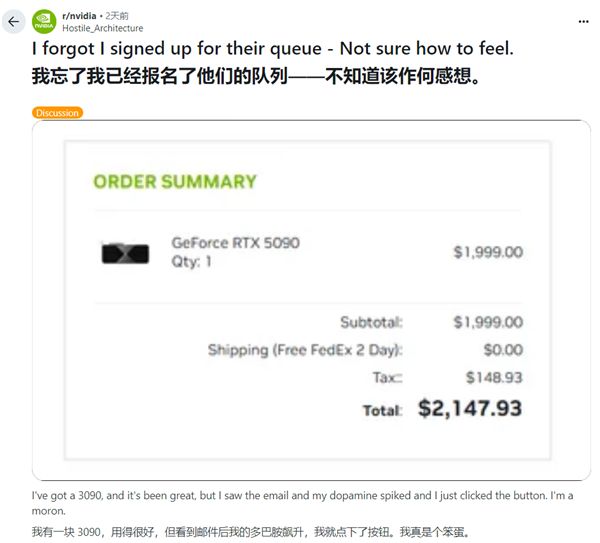Click the RTX 5090 graphics card thumbnail
The width and height of the screenshot is (600, 543).
(x=125, y=253)
